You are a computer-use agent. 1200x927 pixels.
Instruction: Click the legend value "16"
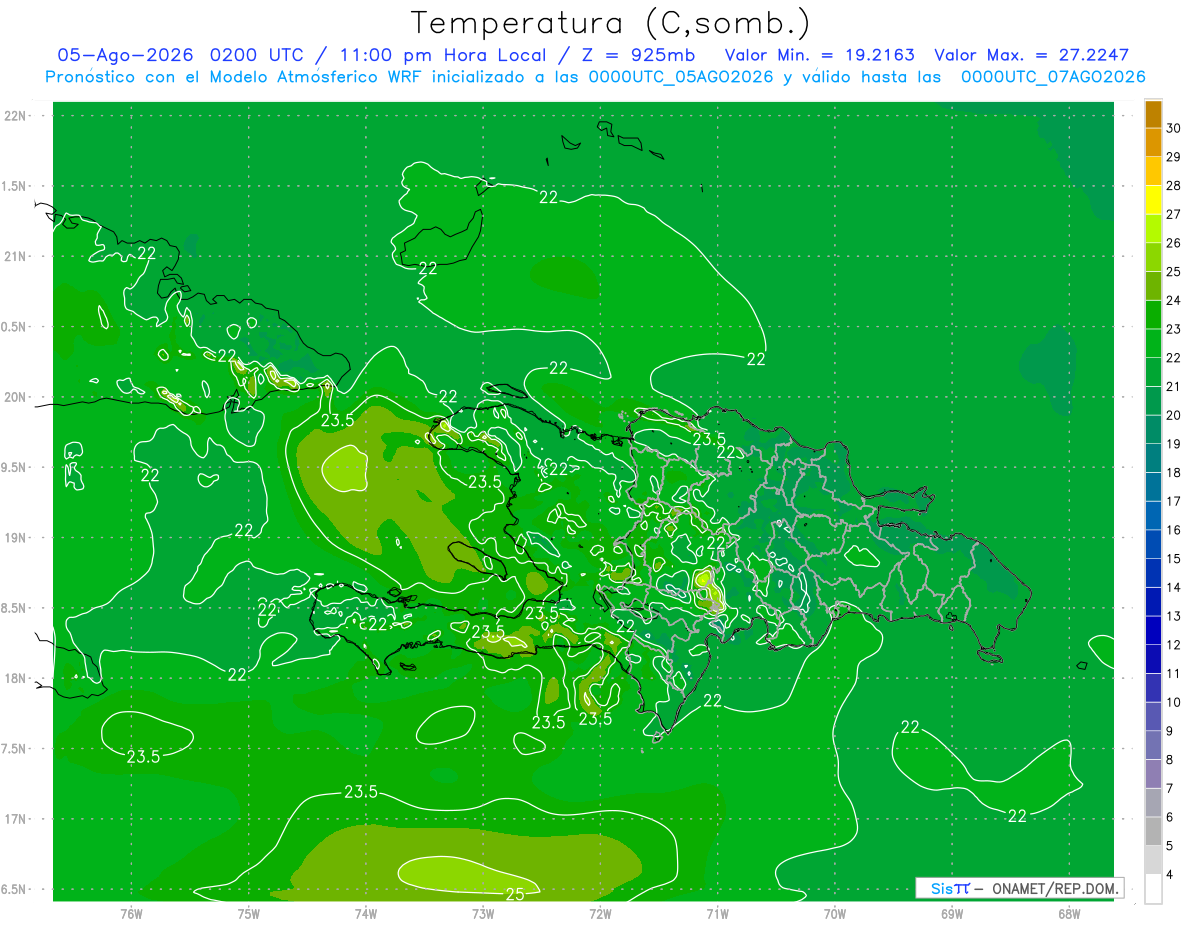tap(1174, 530)
